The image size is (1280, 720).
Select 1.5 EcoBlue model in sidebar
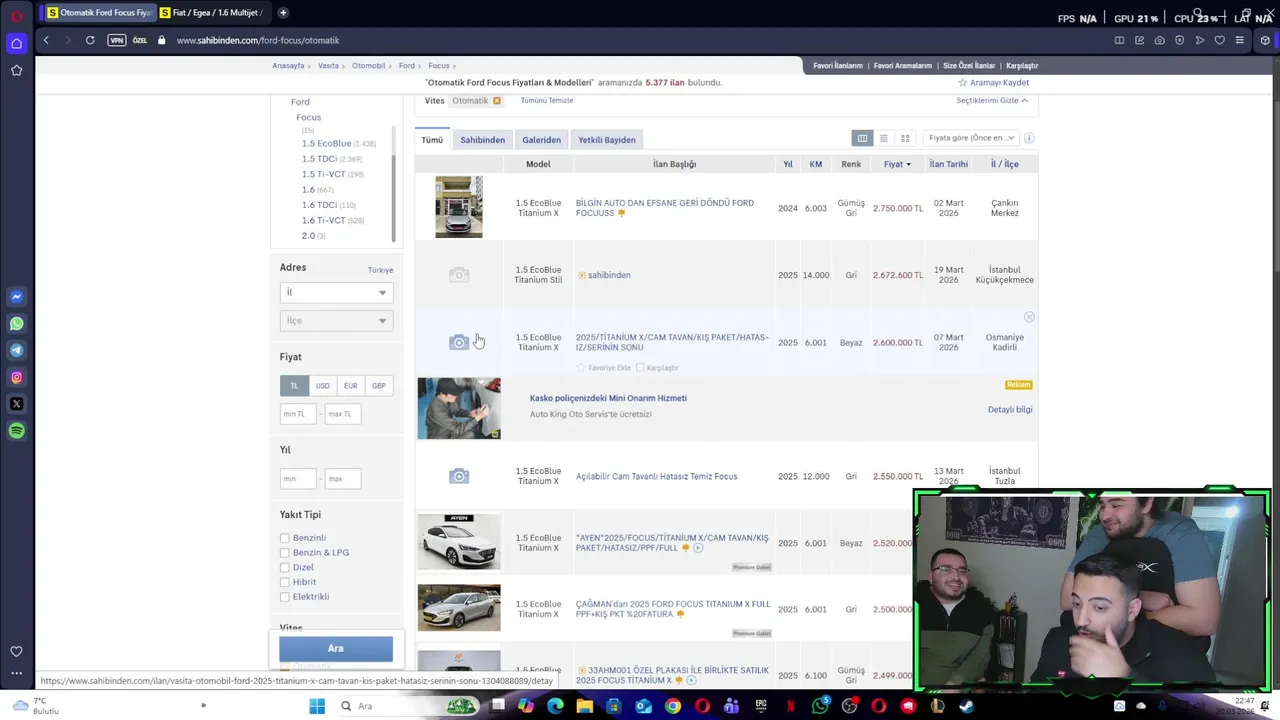326,144
